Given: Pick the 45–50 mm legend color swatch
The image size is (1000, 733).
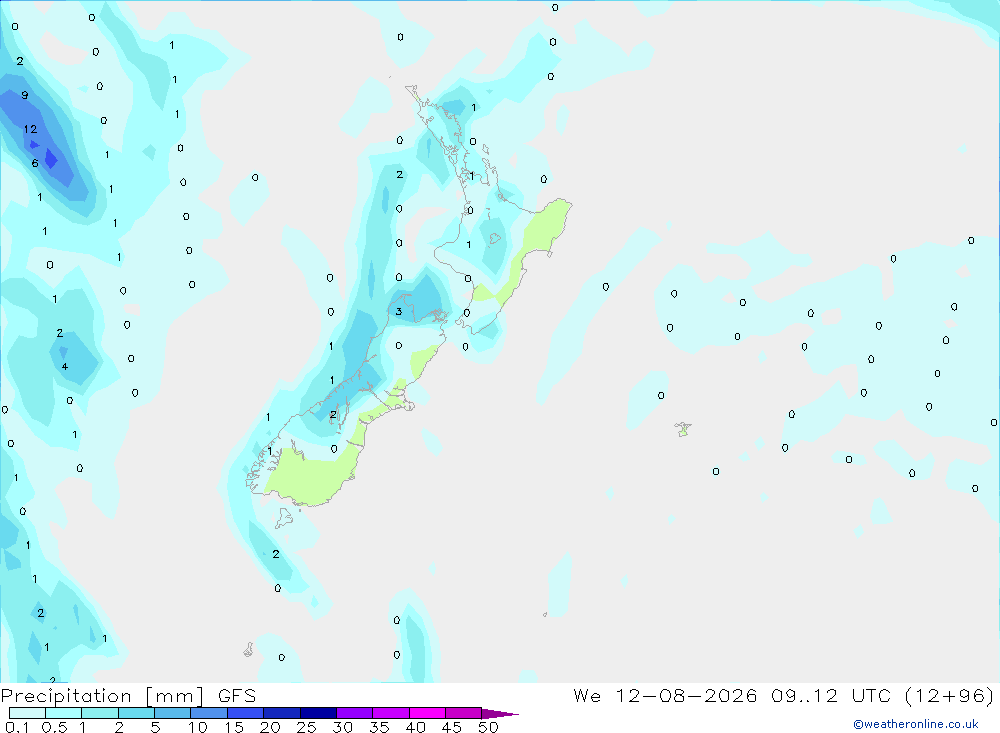Looking at the screenshot, I should (463, 713).
